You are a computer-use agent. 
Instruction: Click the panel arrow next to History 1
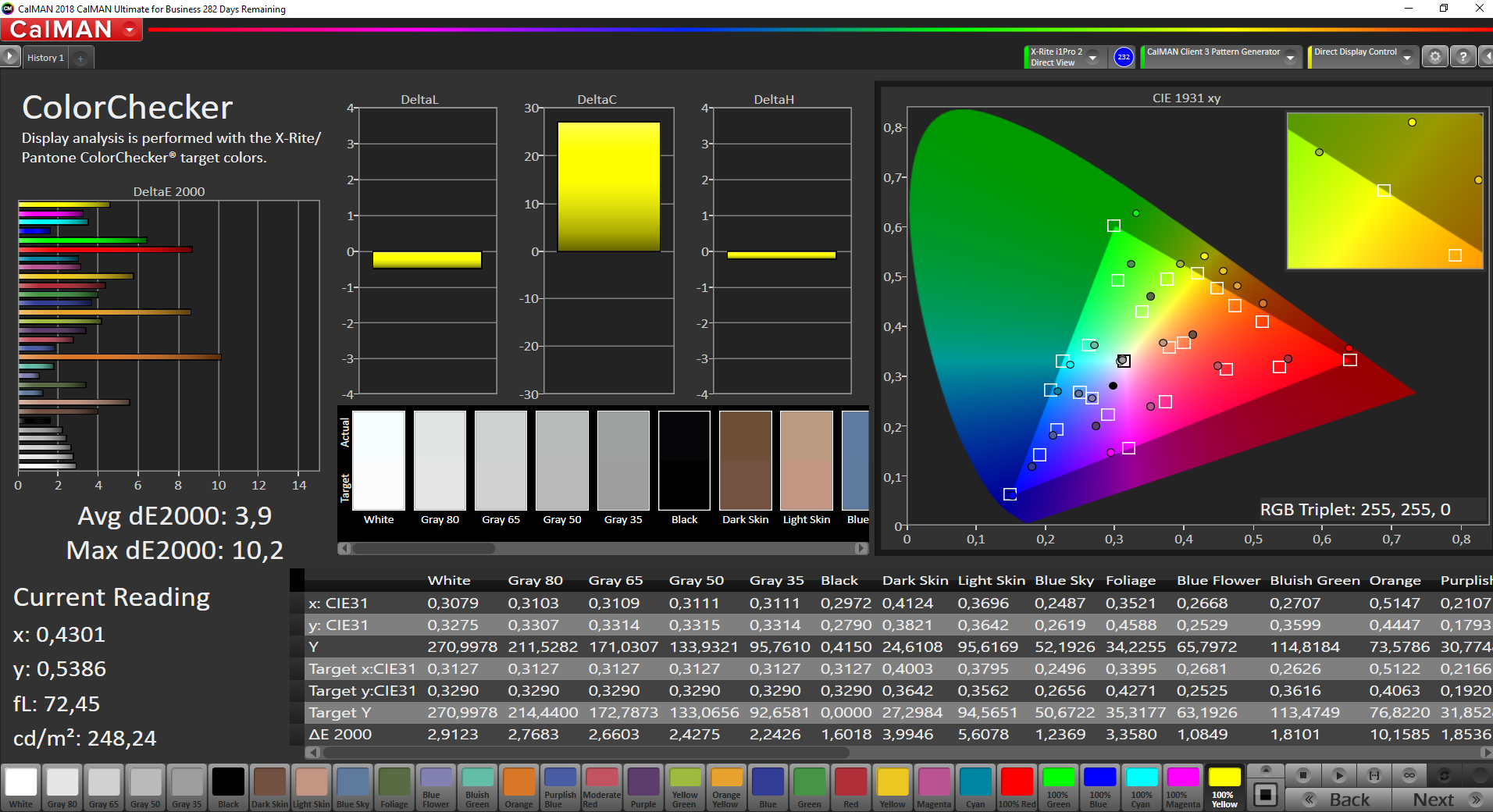(10, 57)
